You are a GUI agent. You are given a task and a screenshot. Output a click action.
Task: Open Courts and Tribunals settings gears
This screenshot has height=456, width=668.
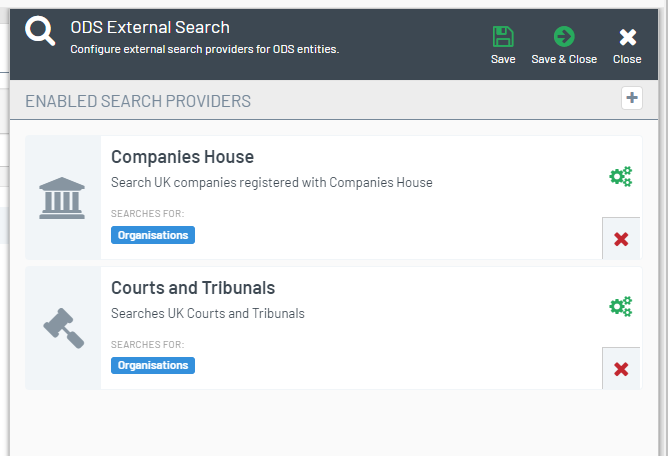[x=621, y=306]
